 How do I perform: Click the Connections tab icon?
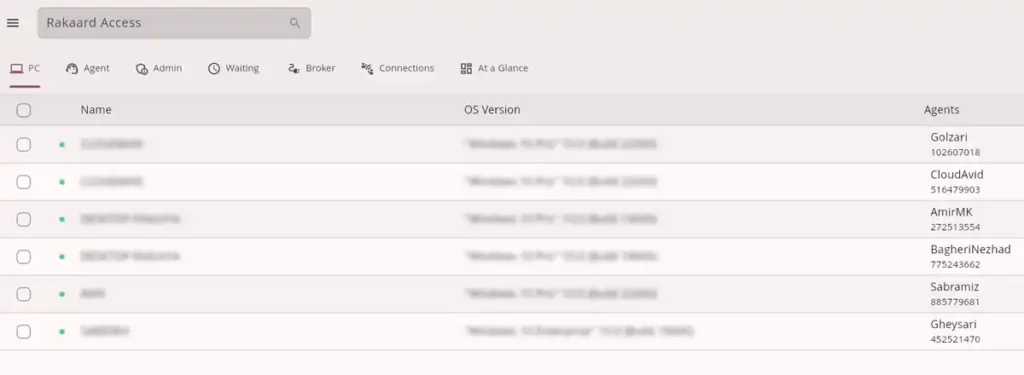tap(367, 69)
